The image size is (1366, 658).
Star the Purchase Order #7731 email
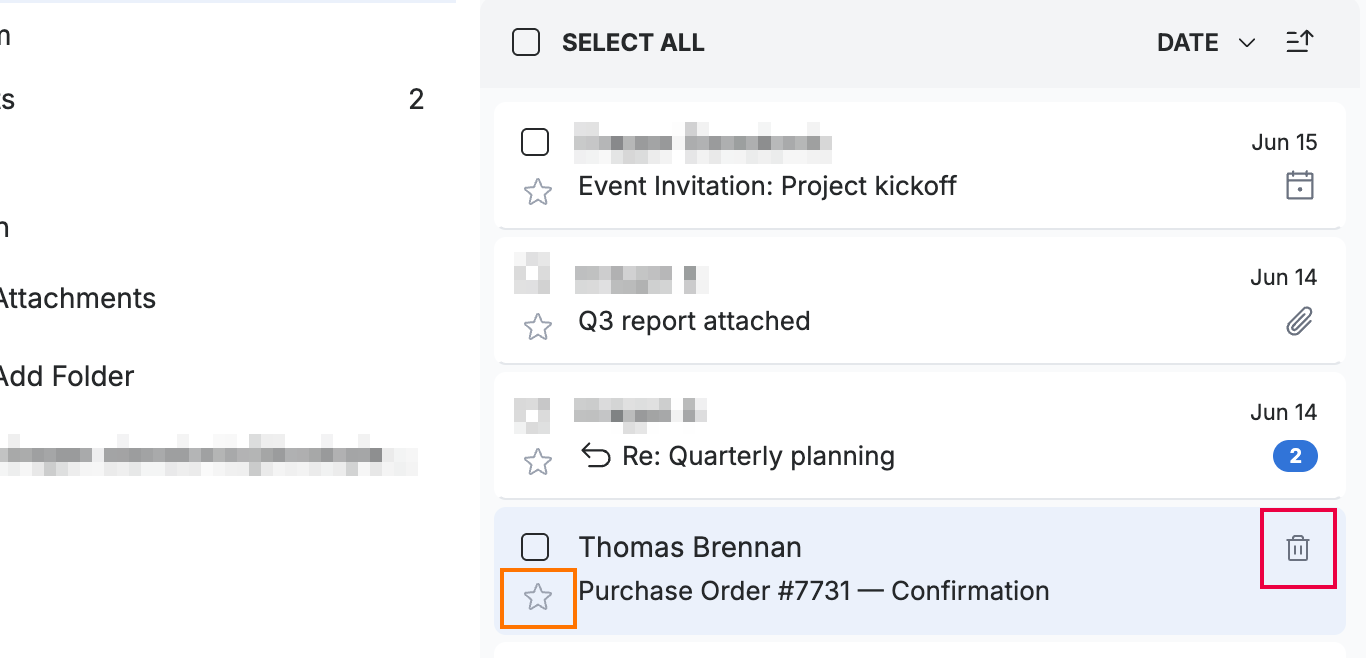click(538, 598)
